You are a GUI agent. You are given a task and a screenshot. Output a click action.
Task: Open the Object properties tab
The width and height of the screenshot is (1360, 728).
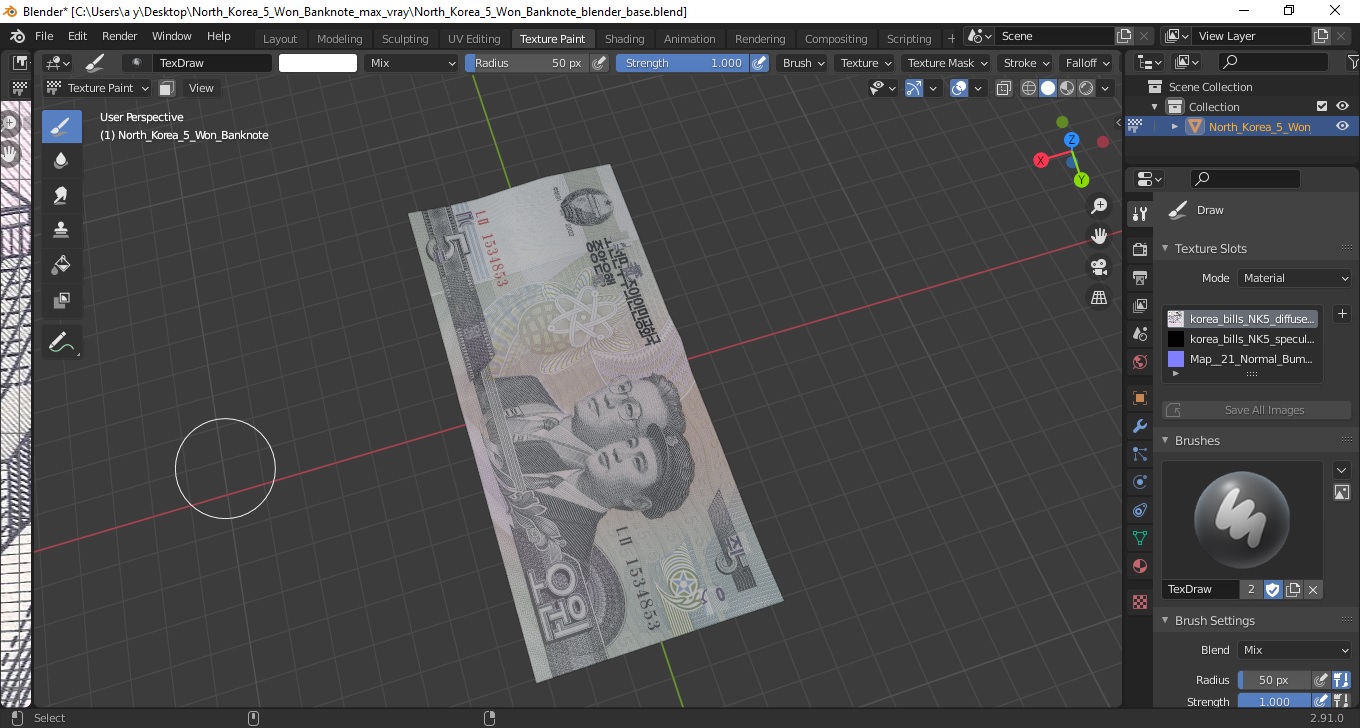(1139, 398)
